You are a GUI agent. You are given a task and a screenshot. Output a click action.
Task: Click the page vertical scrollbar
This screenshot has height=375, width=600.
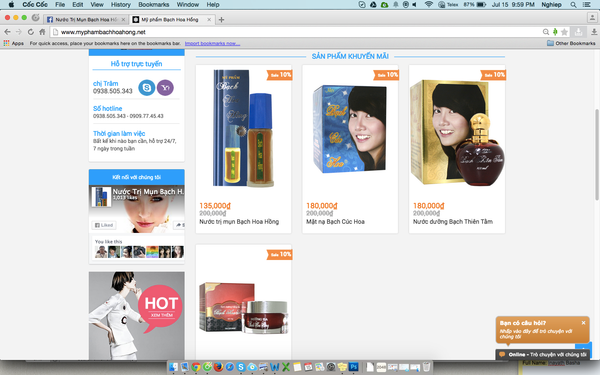[597, 154]
